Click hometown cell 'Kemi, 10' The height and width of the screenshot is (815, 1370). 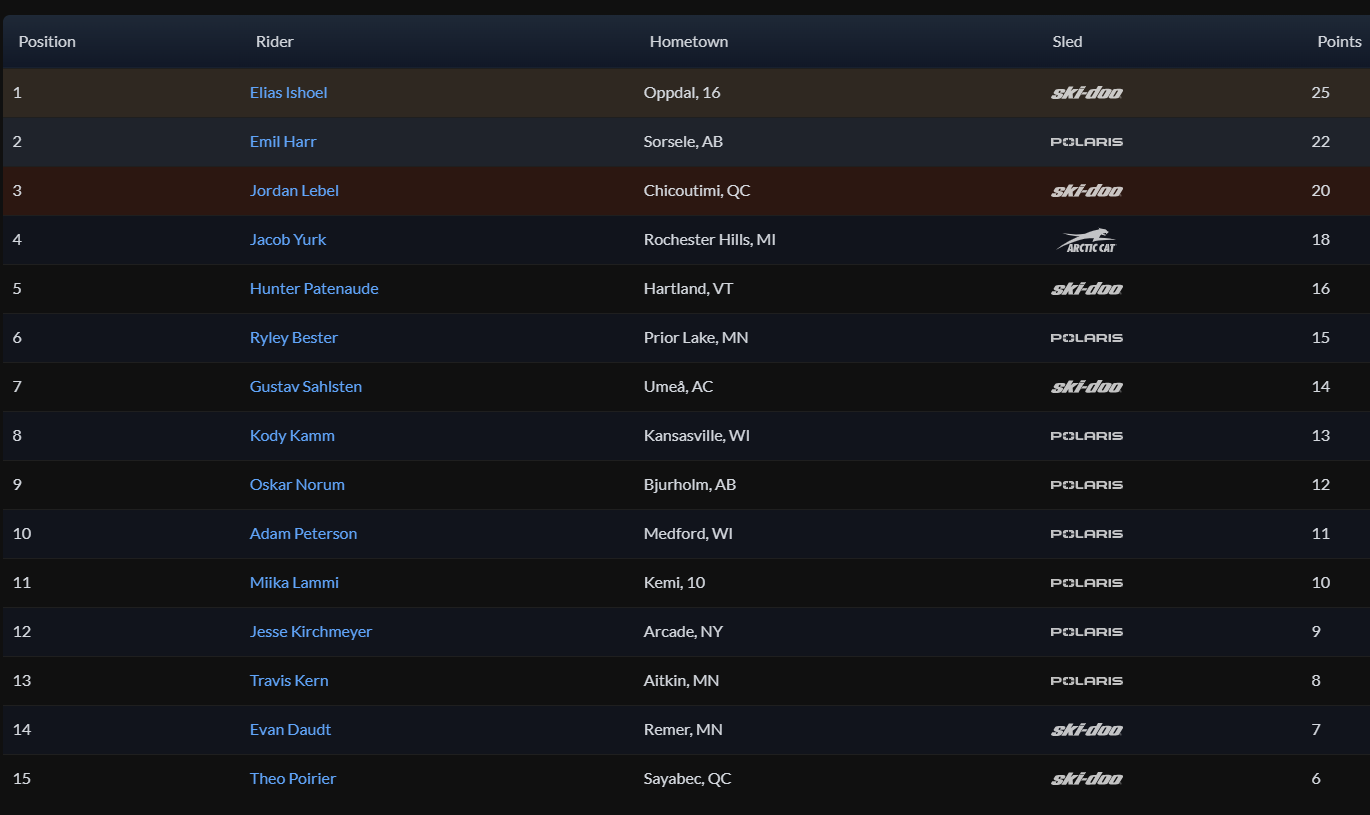tap(674, 582)
